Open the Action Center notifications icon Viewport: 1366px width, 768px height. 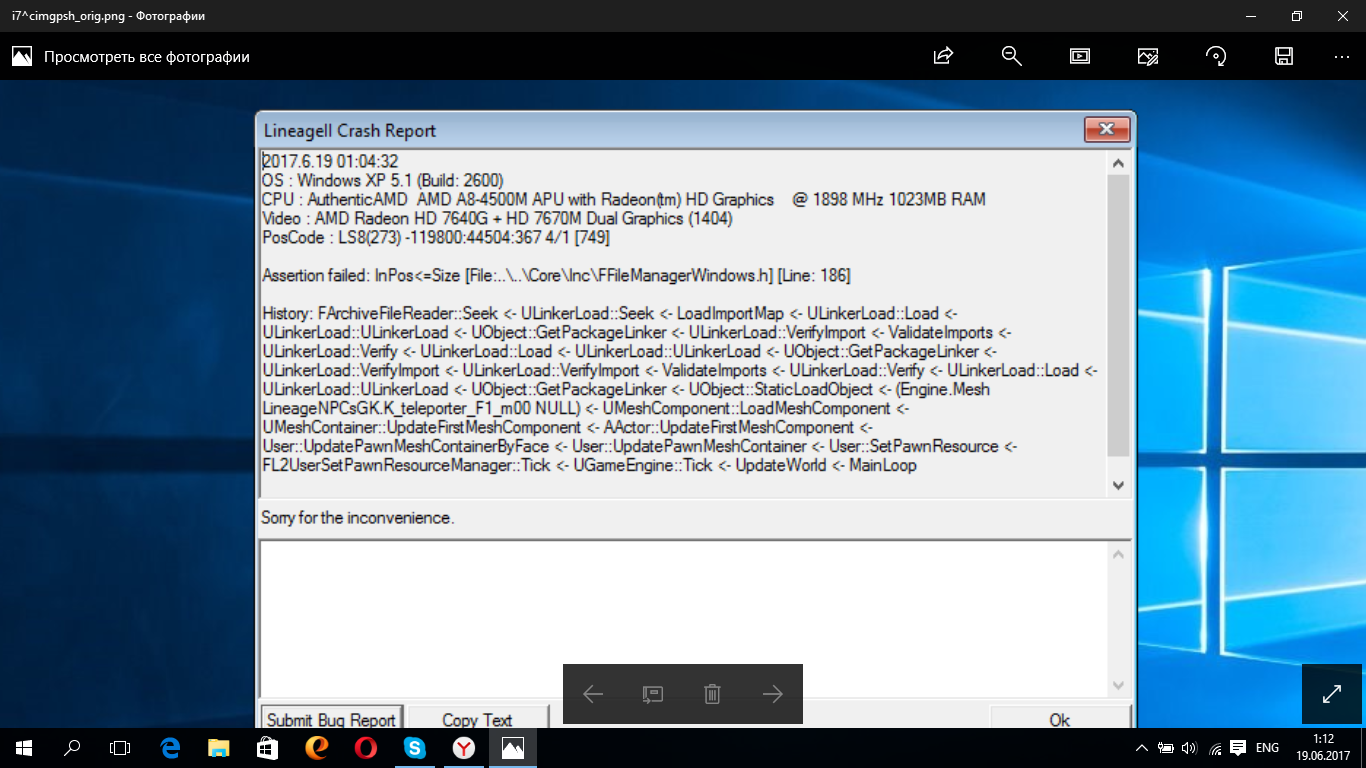coord(1238,748)
